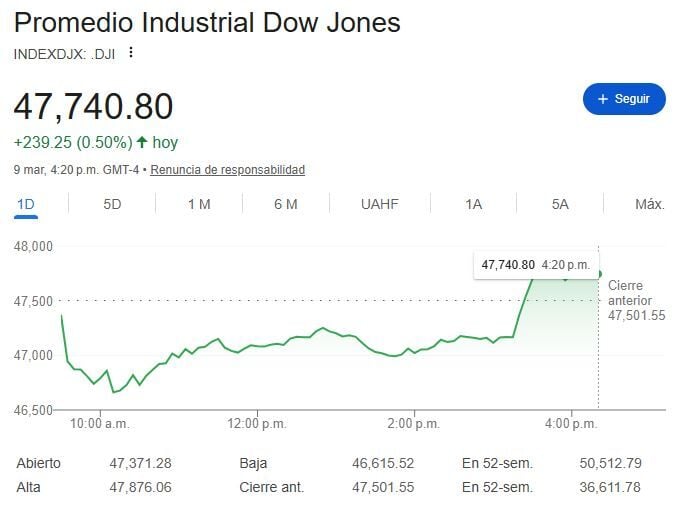The width and height of the screenshot is (678, 517).
Task: Click the Cierre anterior label on the chart
Action: tap(630, 292)
